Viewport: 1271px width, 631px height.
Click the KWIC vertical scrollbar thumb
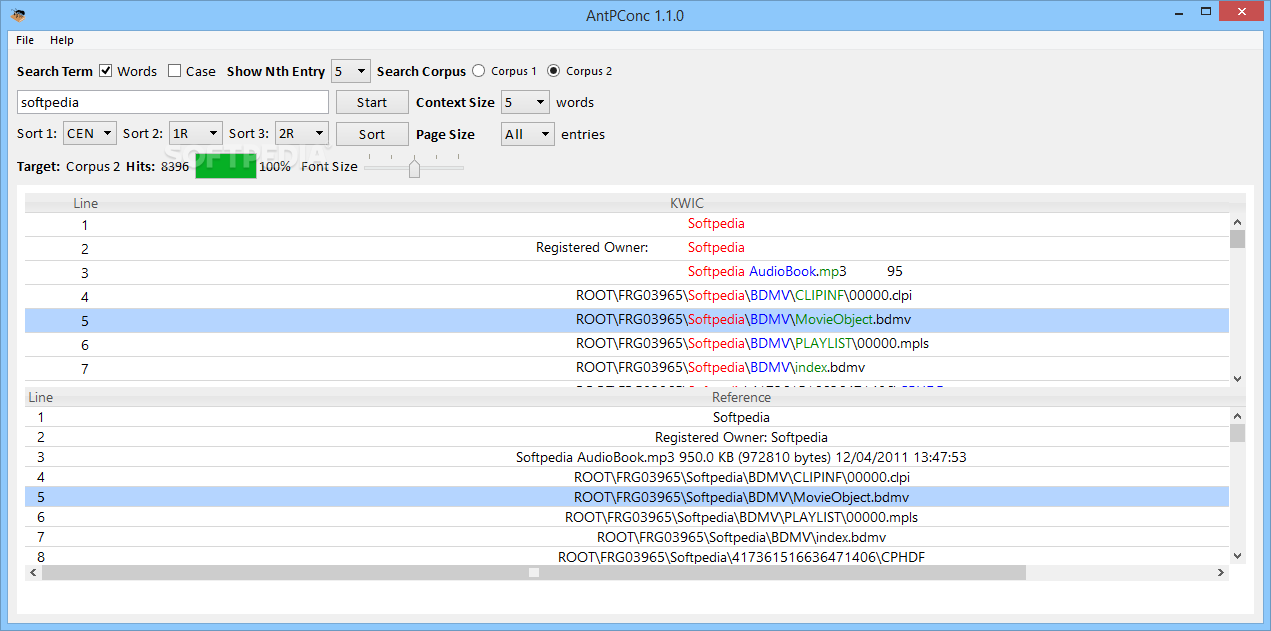tap(1237, 239)
